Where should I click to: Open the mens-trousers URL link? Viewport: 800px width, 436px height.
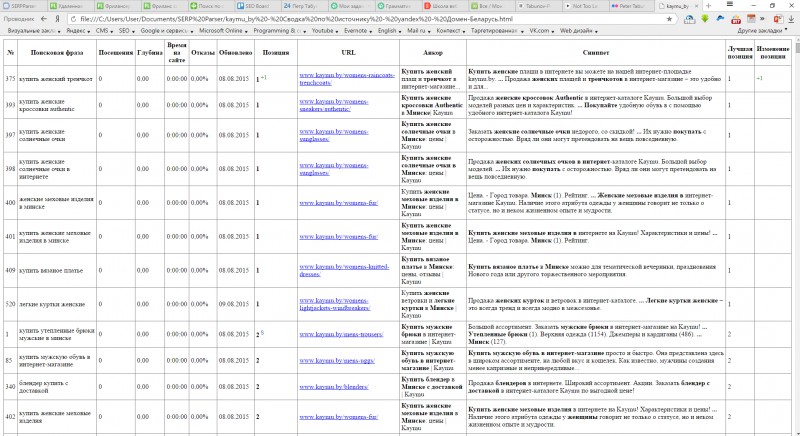pos(341,334)
